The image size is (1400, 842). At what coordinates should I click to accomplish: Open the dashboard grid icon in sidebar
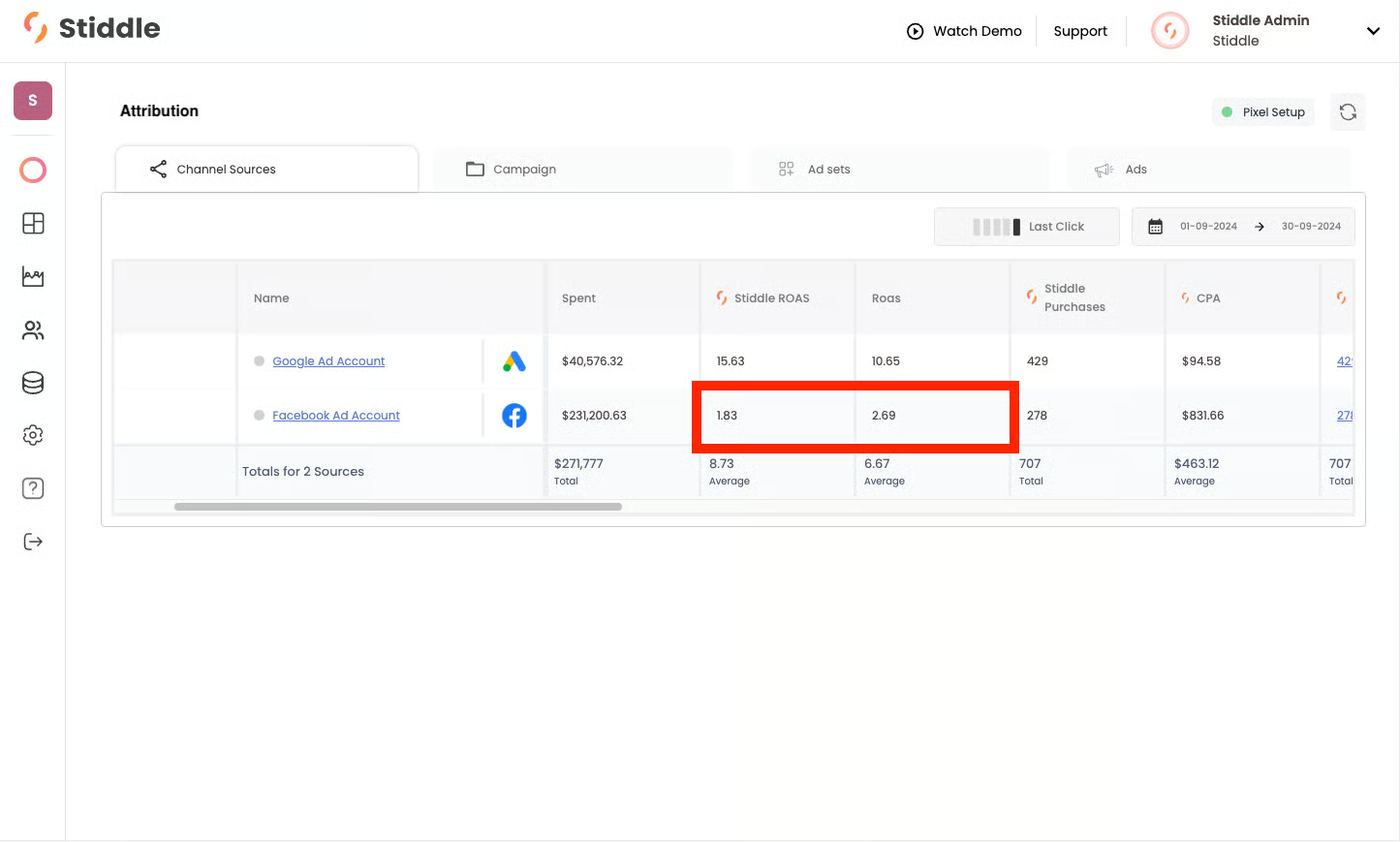pos(33,223)
